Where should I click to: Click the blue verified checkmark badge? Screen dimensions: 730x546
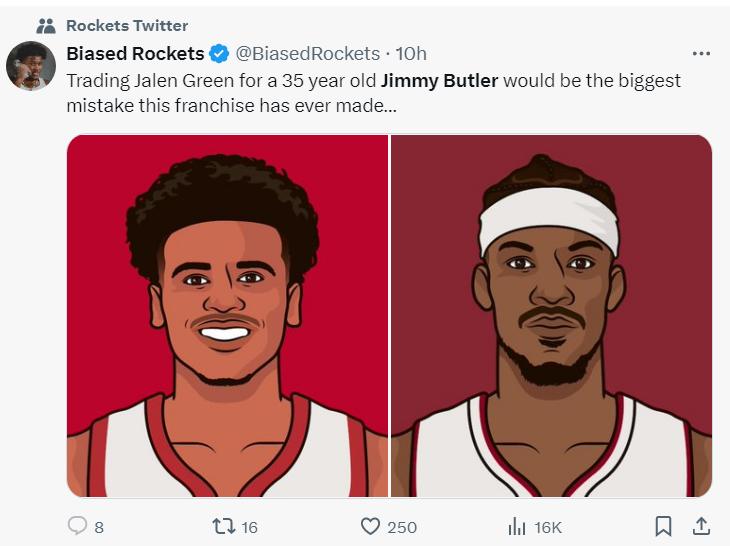[220, 53]
